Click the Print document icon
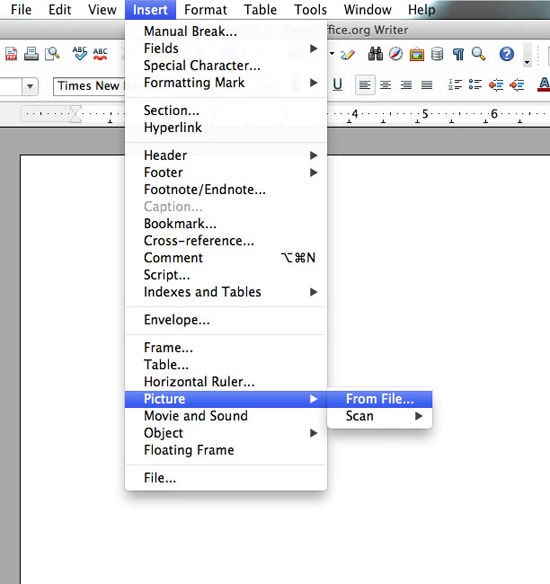Screen dimensions: 550x584 (x=31, y=54)
